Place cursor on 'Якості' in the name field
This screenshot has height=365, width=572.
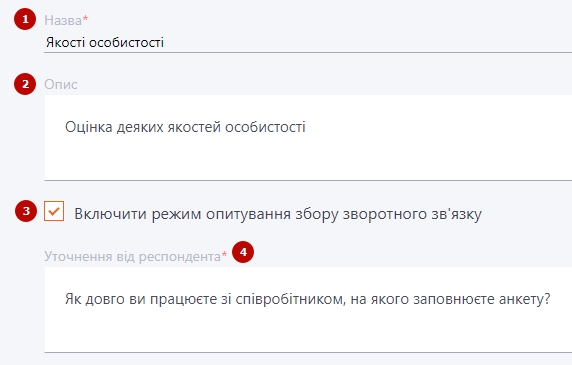tap(65, 43)
